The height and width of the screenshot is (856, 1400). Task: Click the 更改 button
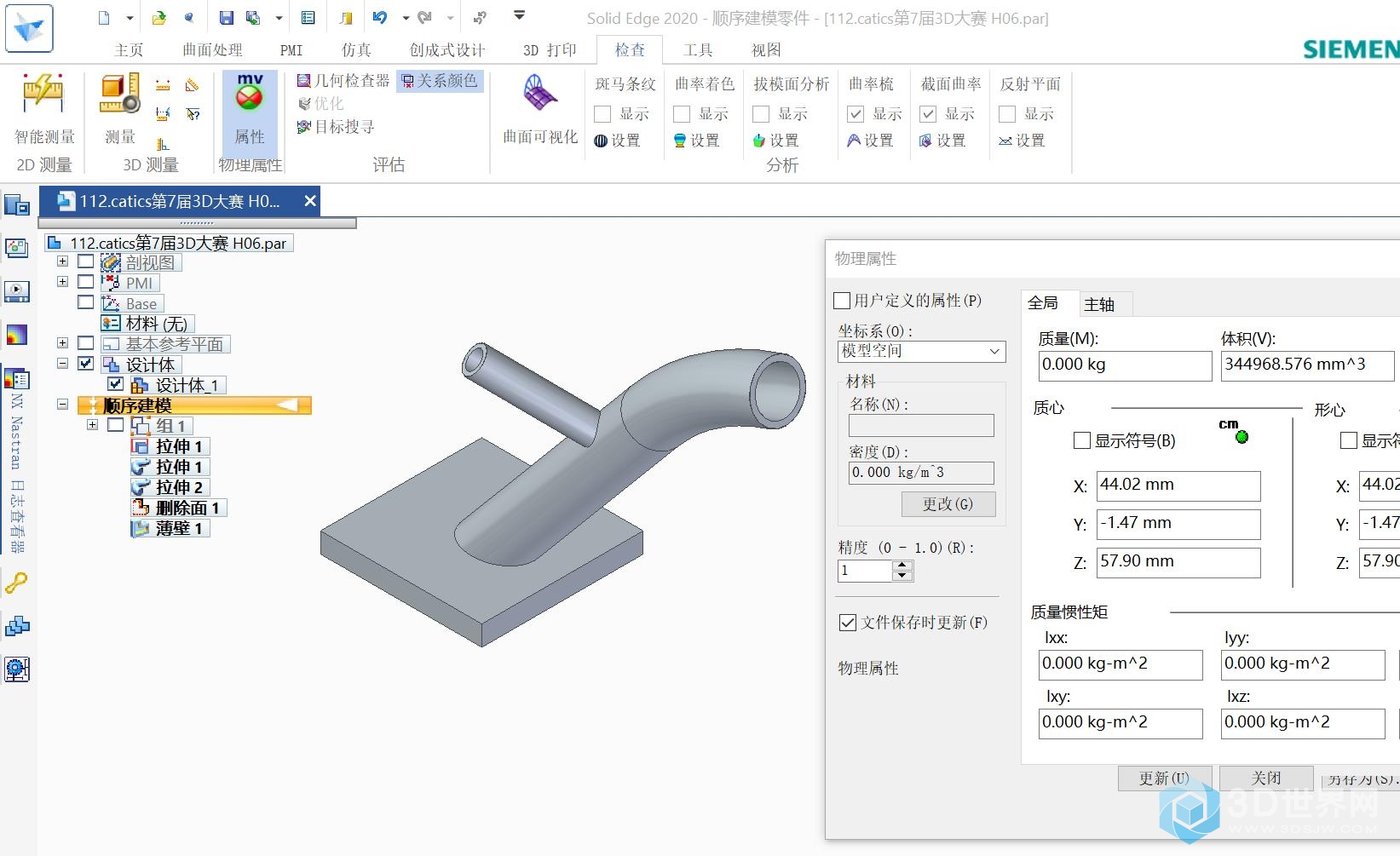(x=948, y=504)
